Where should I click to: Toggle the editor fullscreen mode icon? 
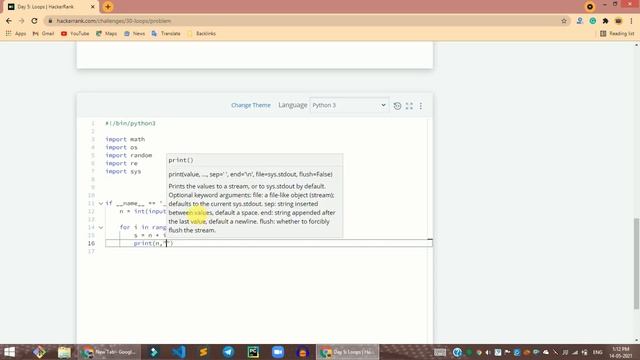click(409, 106)
